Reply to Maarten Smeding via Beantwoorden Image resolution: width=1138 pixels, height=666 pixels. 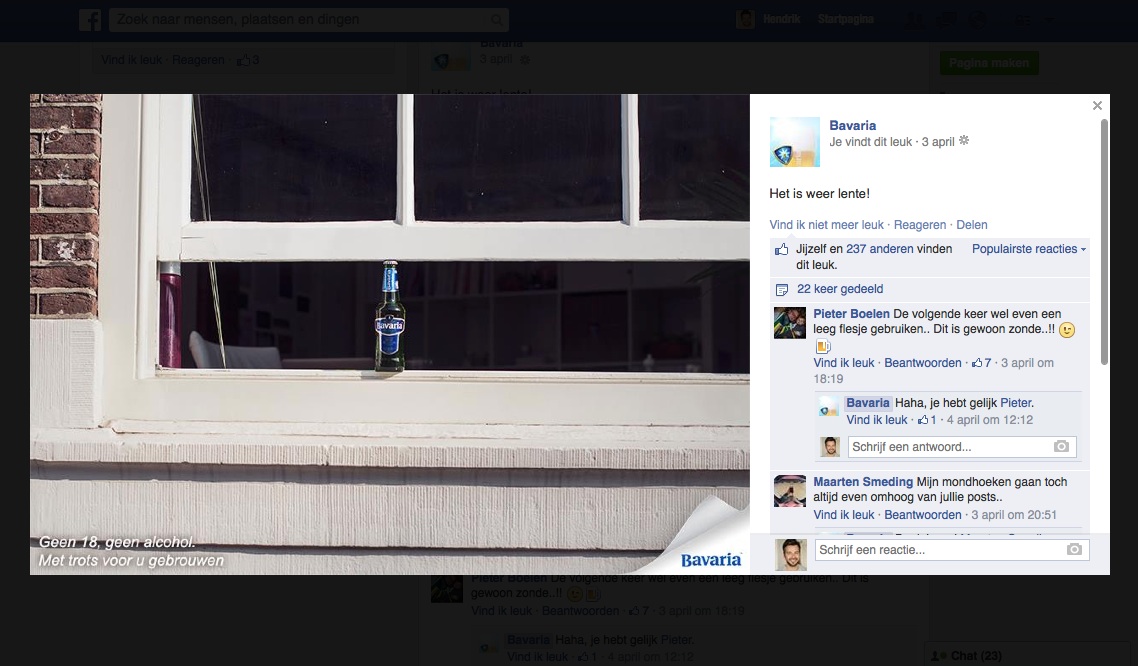tap(922, 515)
